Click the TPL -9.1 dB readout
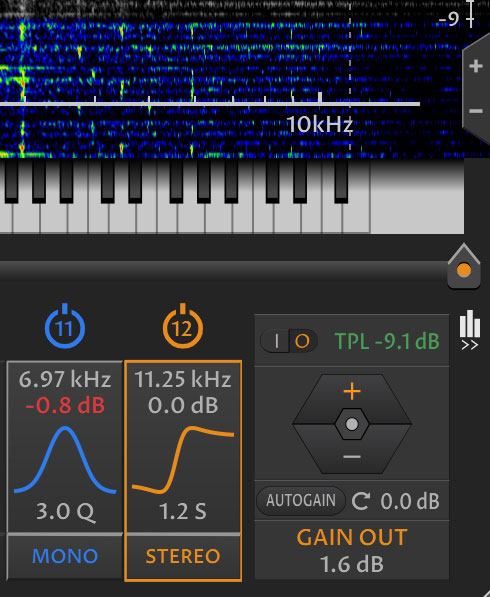Screen dimensions: 490x597 click(x=387, y=341)
